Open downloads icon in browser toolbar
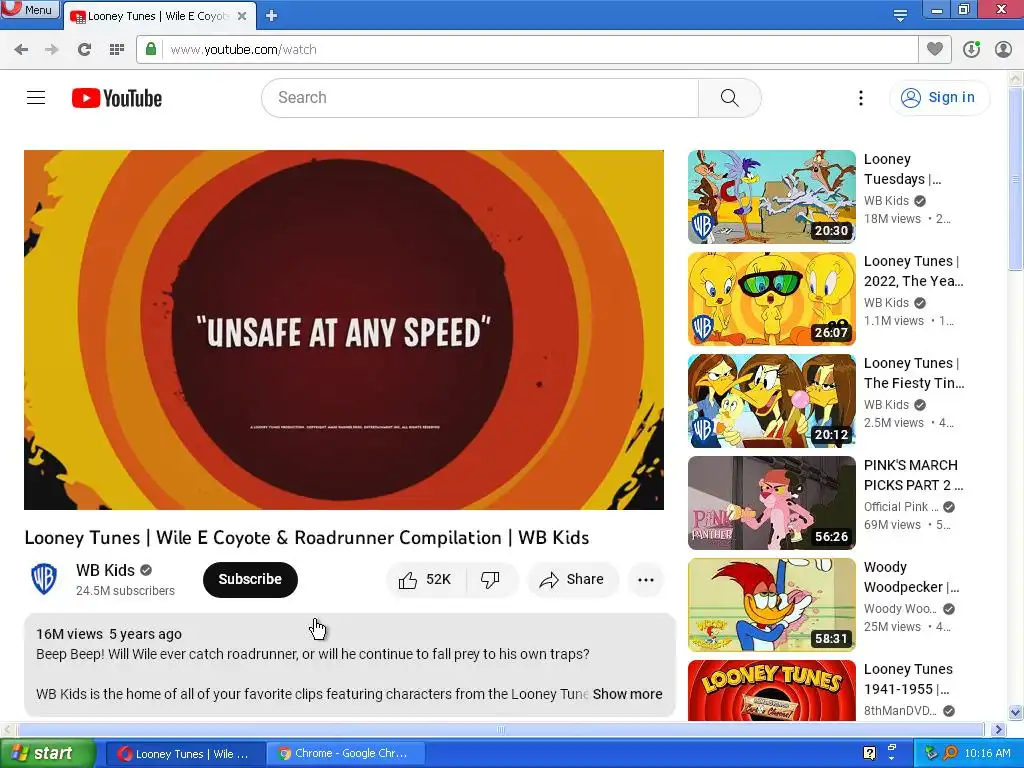Screen dimensions: 1024x768 tap(971, 50)
